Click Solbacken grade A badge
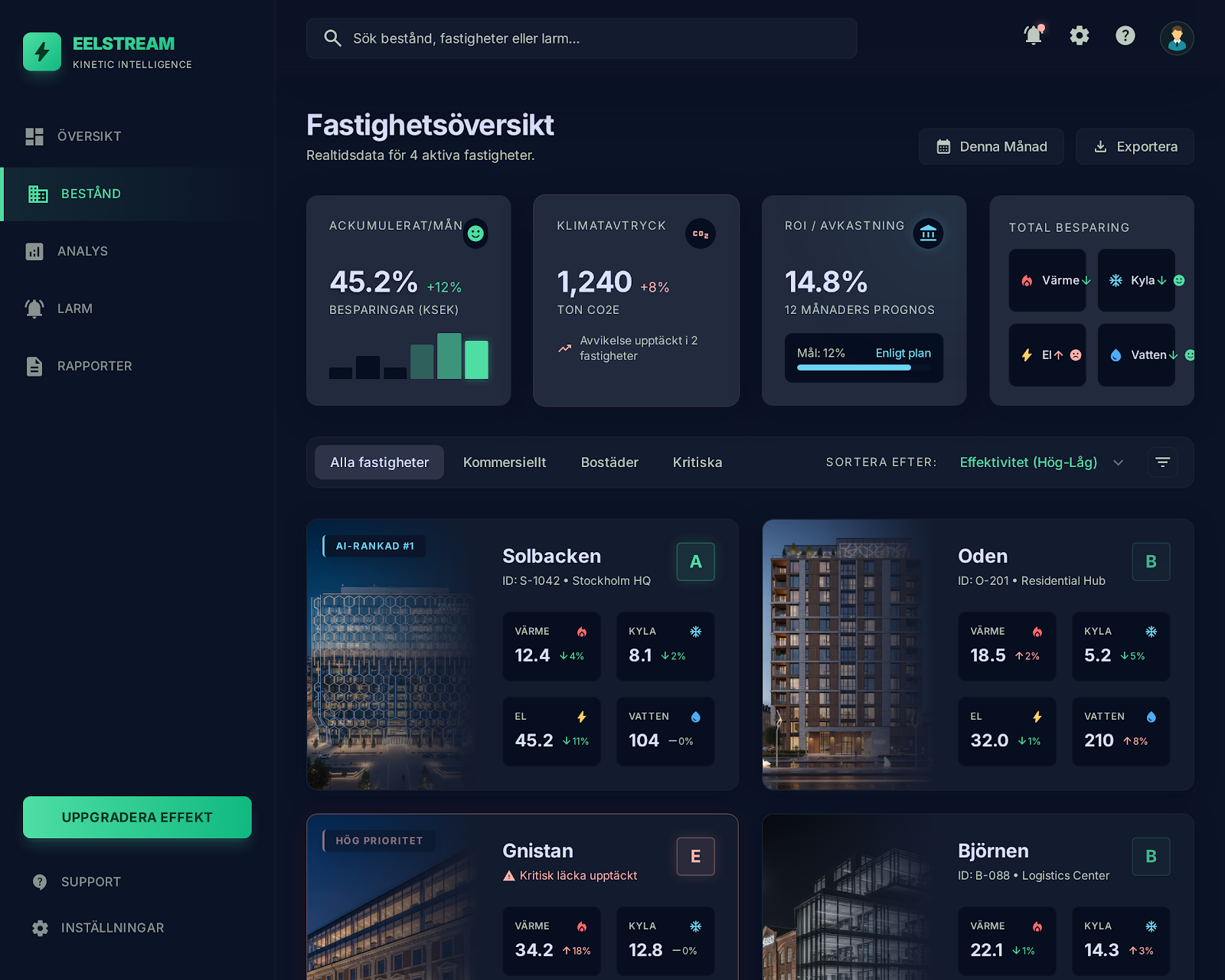1225x980 pixels. [x=695, y=561]
